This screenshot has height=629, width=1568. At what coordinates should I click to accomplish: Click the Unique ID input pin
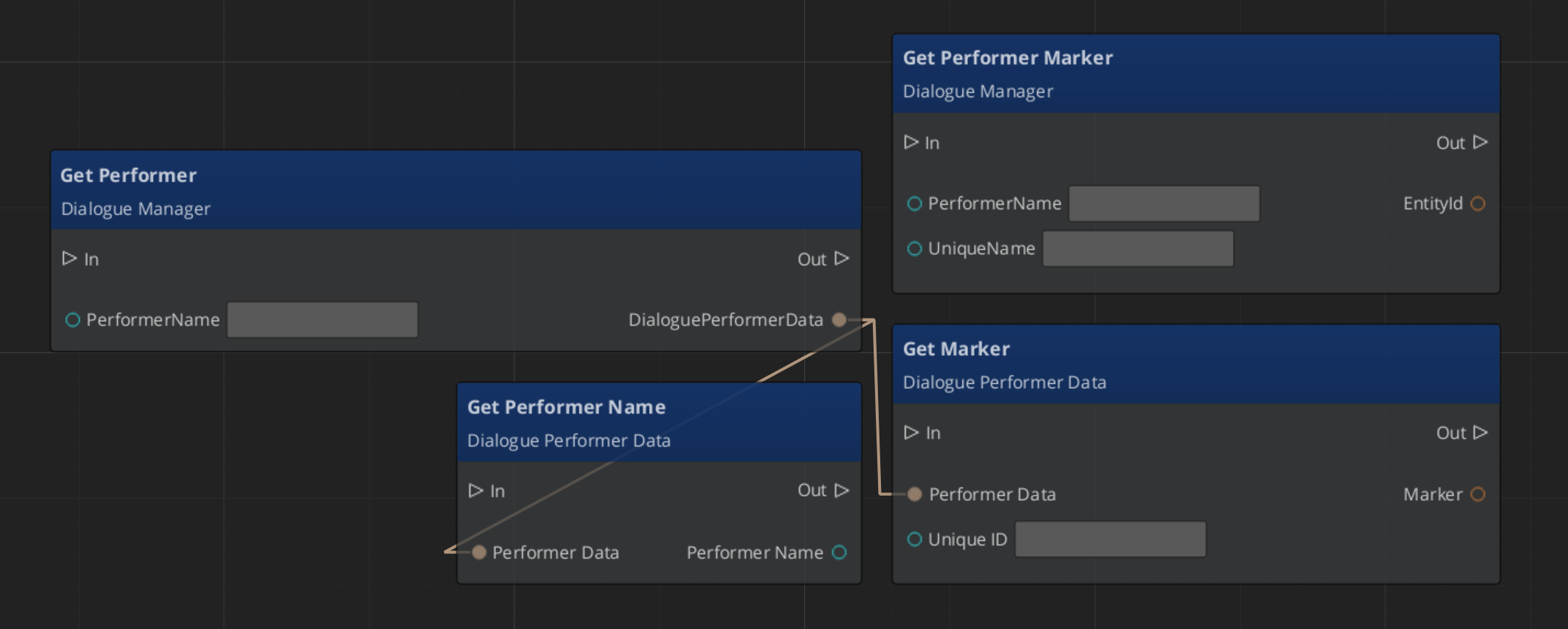coord(914,540)
